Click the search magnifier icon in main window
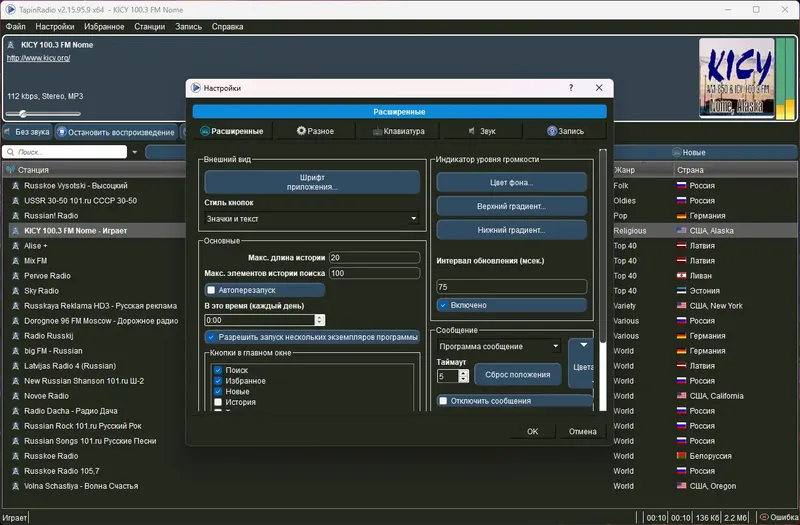Viewport: 800px width, 525px height. (10, 152)
